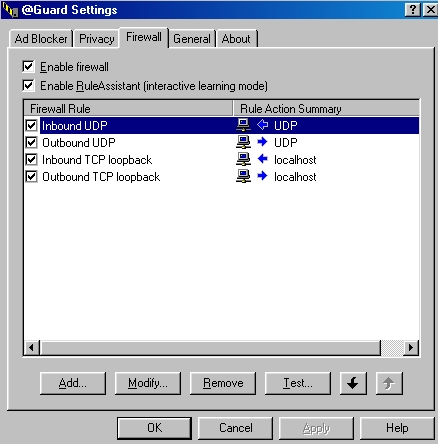This screenshot has height=444, width=438.
Task: Uncheck the Inbound TCP loopback rule checkbox
Action: [31, 159]
